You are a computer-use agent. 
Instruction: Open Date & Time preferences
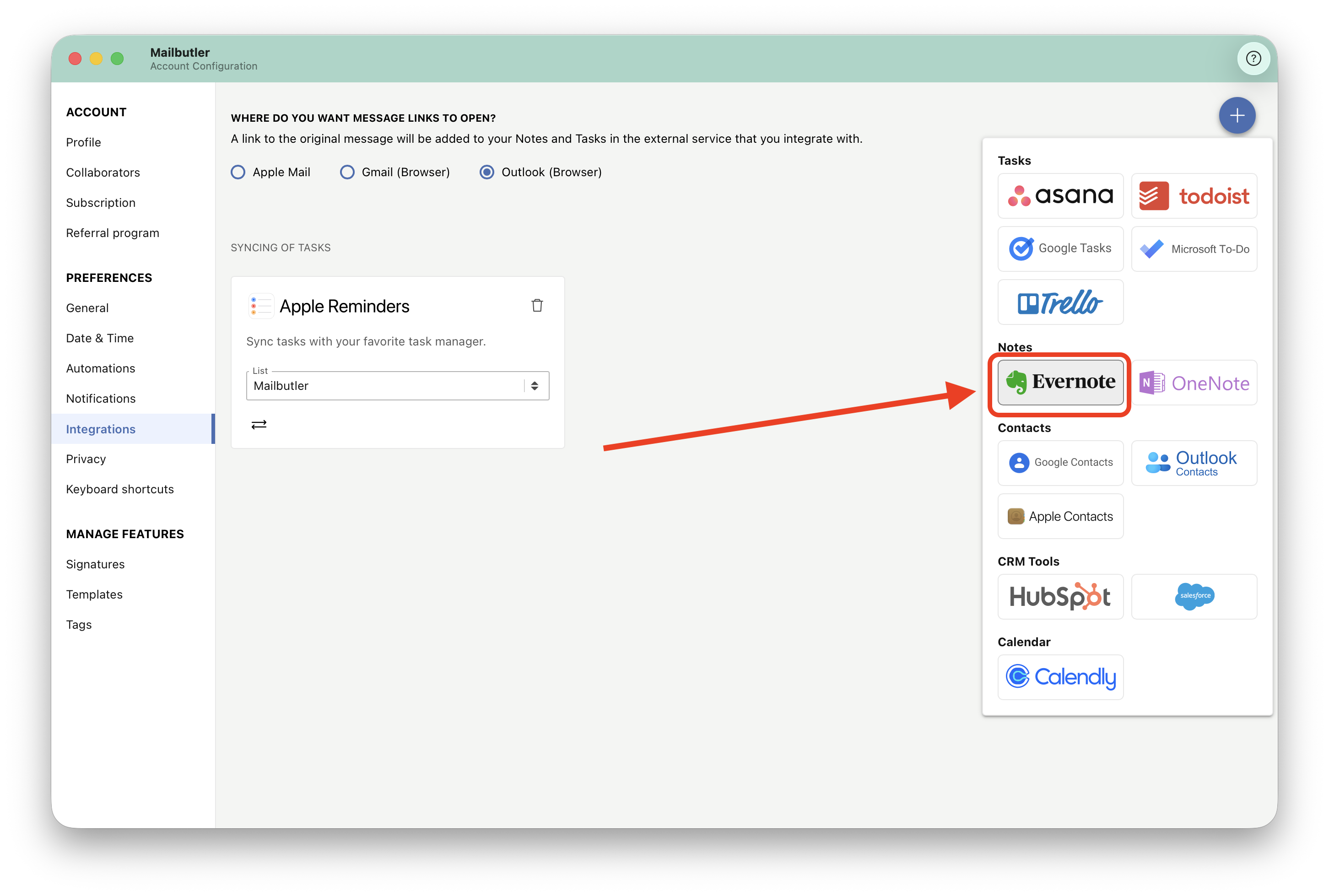(x=99, y=338)
